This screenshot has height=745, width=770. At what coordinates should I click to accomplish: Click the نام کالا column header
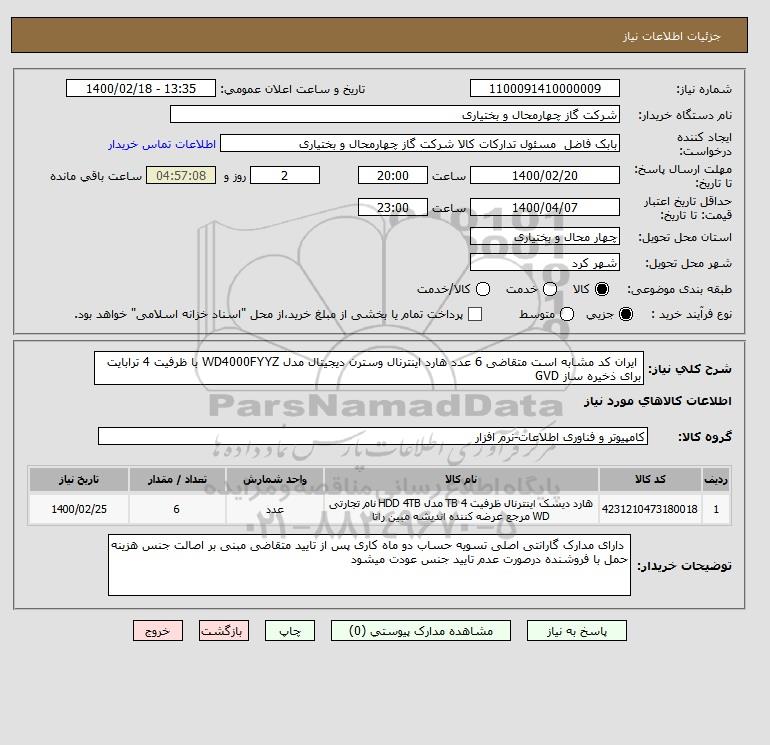(461, 479)
